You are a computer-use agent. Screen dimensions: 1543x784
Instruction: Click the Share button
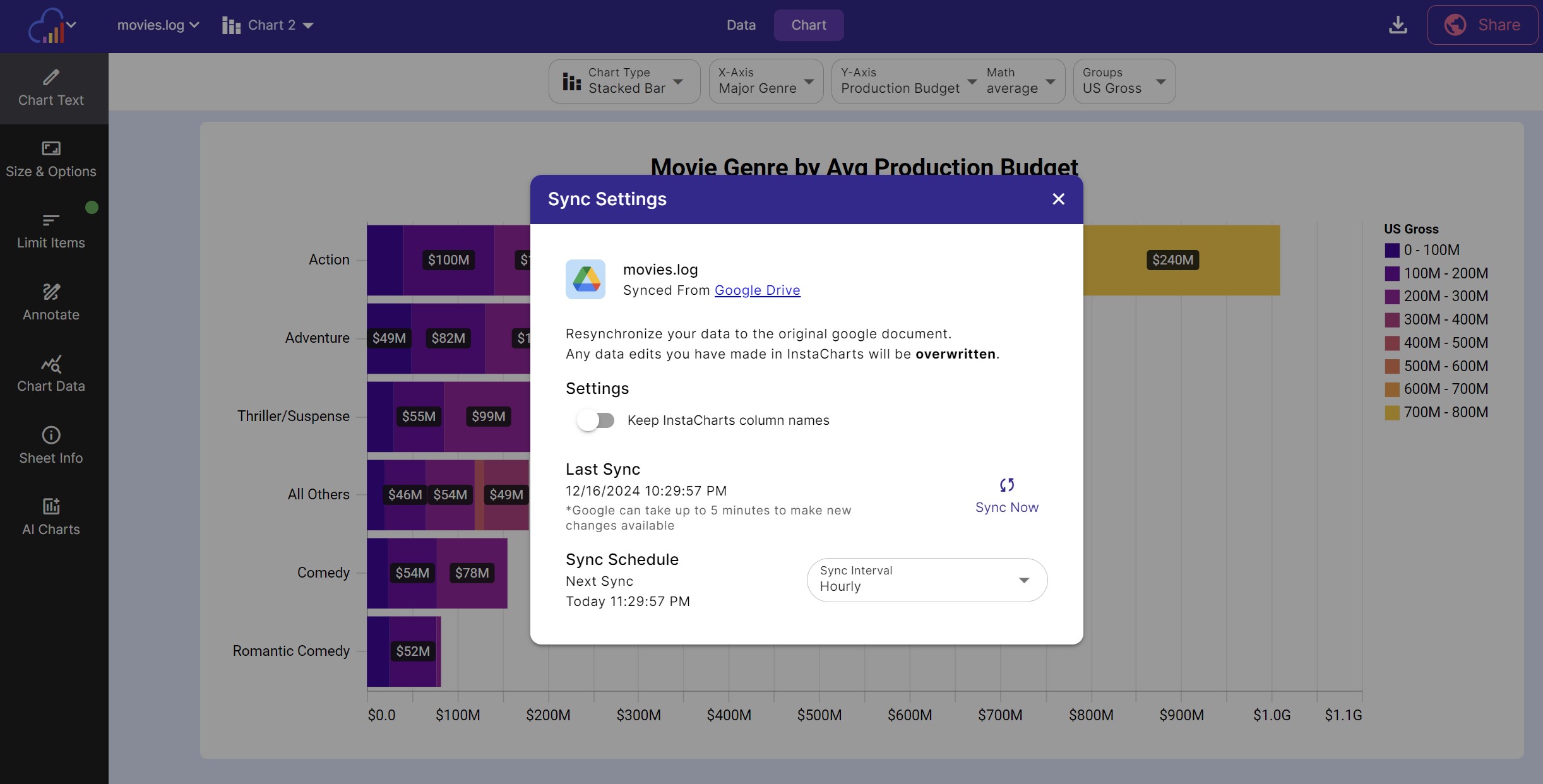point(1482,25)
